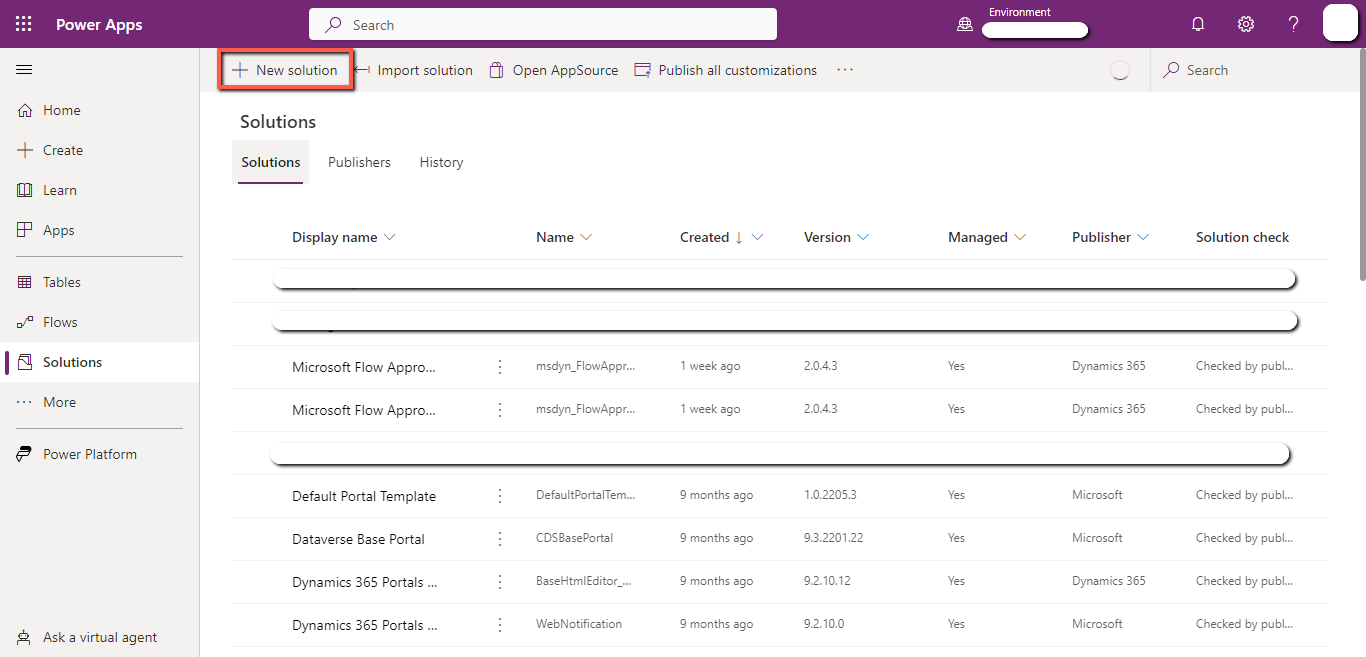This screenshot has width=1366, height=657.
Task: Open options for WebNotification solution row
Action: pyautogui.click(x=500, y=625)
